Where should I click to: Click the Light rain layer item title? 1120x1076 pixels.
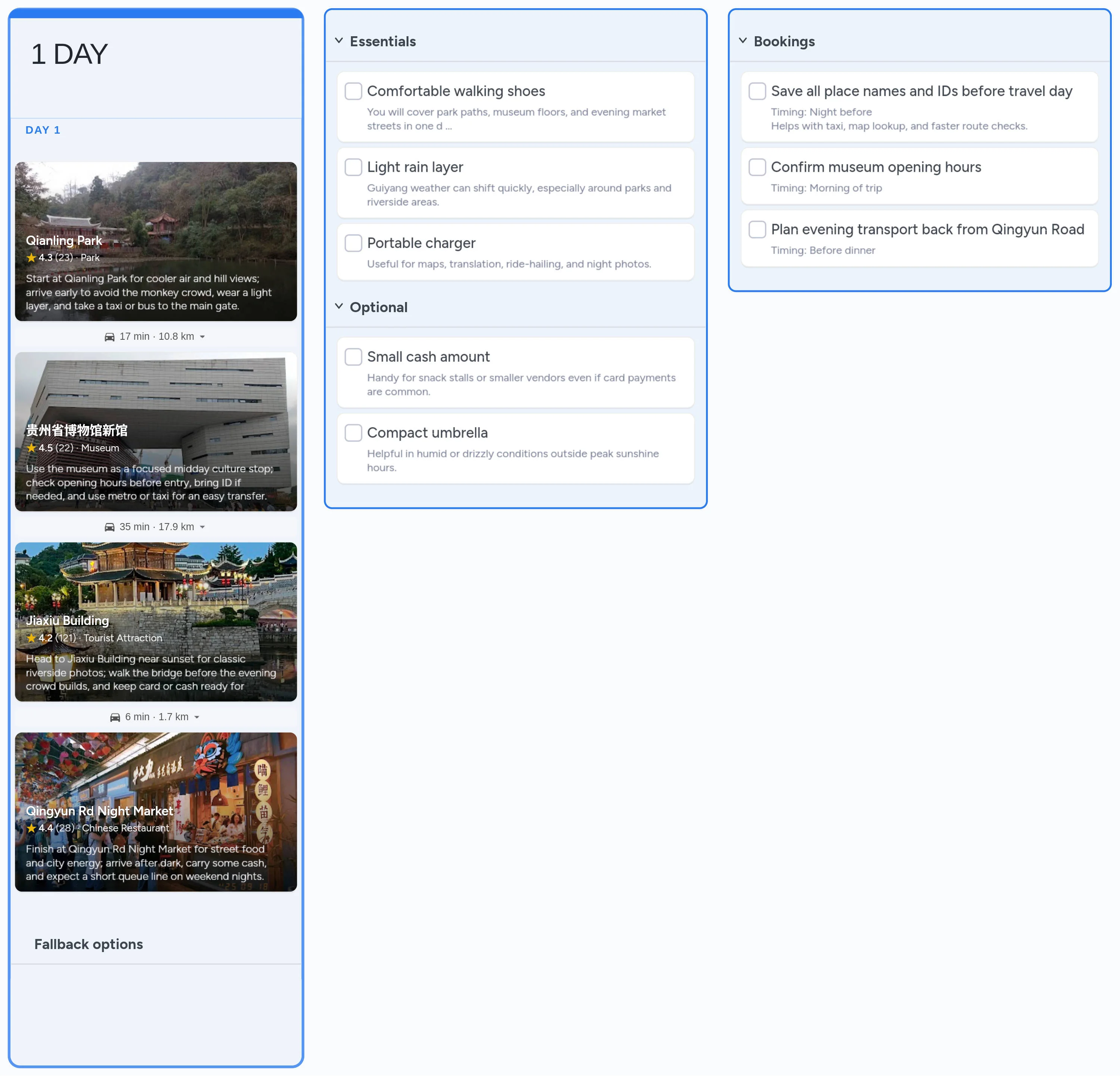tap(415, 167)
